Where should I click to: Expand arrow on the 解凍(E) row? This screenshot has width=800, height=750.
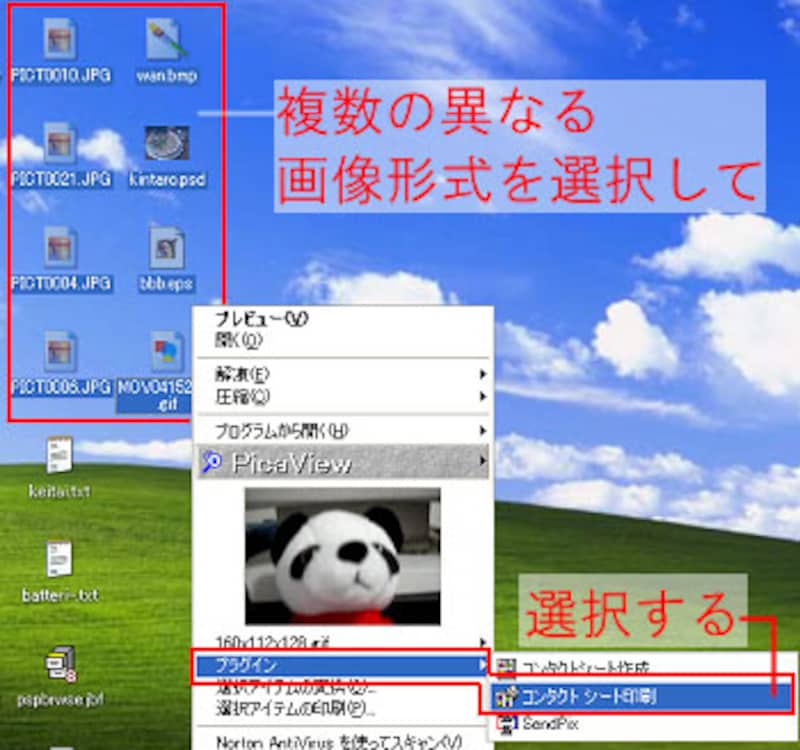[482, 374]
